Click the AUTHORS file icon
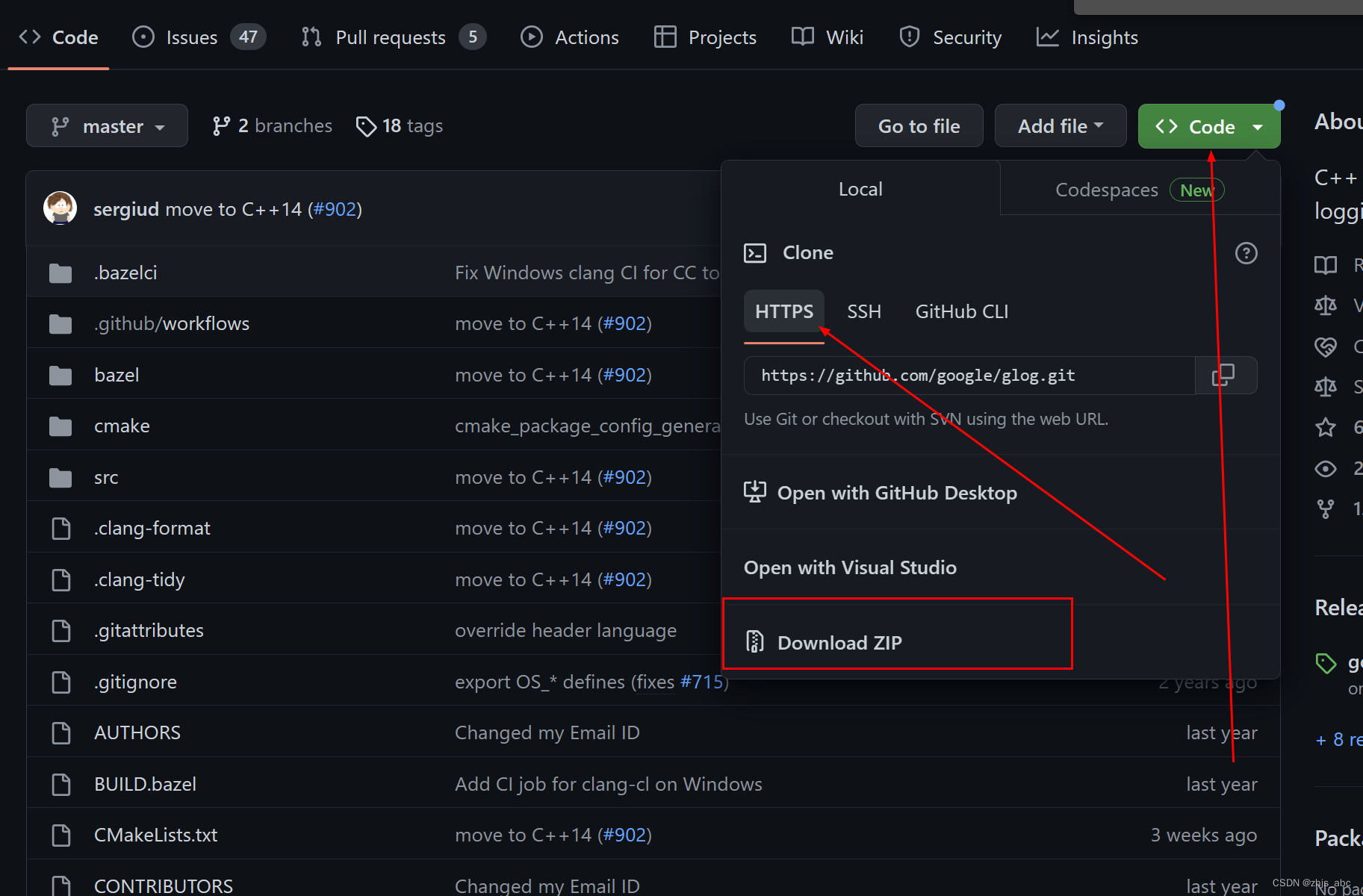This screenshot has width=1363, height=896. [60, 733]
